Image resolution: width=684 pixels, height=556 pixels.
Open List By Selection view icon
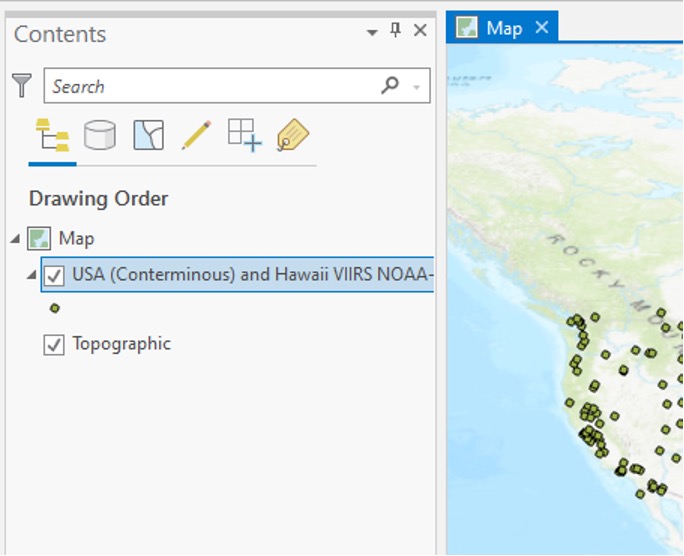click(x=148, y=135)
